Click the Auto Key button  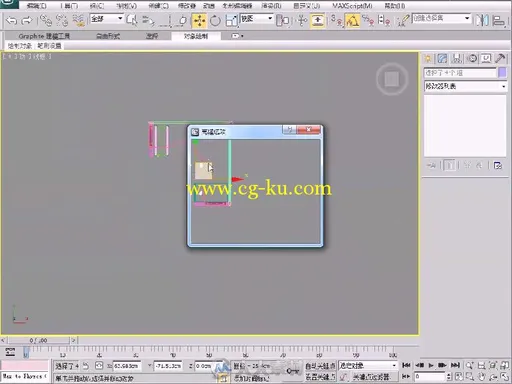click(320, 366)
